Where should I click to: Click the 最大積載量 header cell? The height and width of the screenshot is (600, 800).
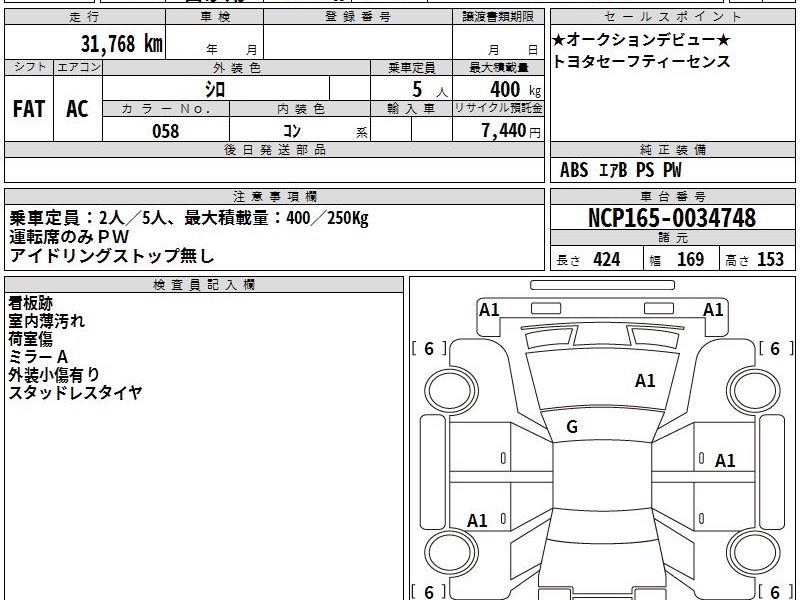tap(498, 67)
